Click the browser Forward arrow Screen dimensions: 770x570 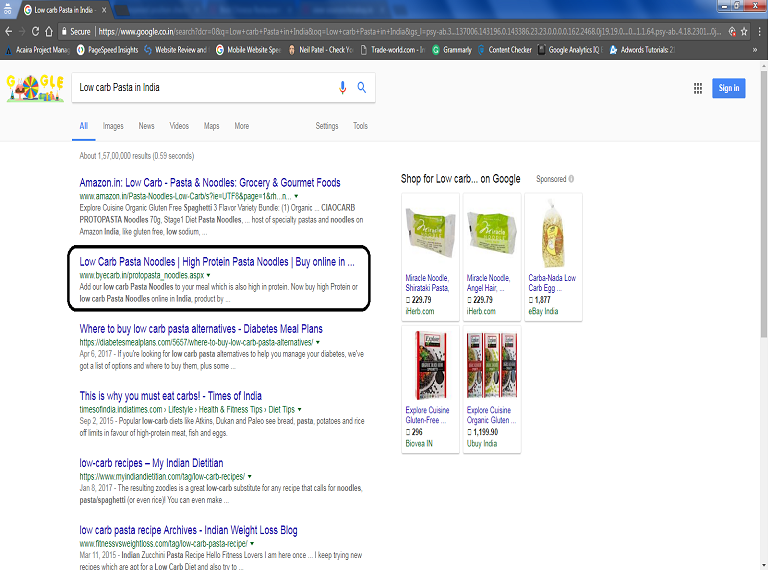click(x=22, y=31)
